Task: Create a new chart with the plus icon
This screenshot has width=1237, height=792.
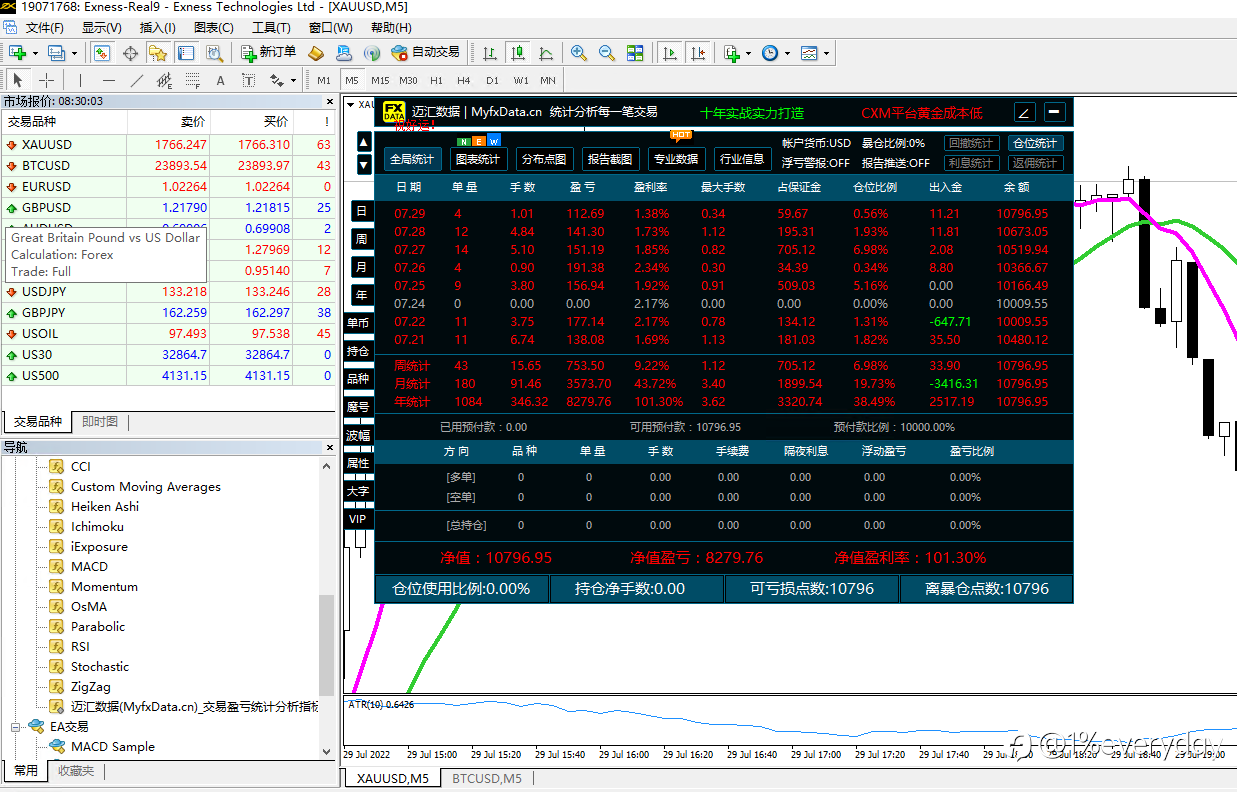Action: [16, 53]
